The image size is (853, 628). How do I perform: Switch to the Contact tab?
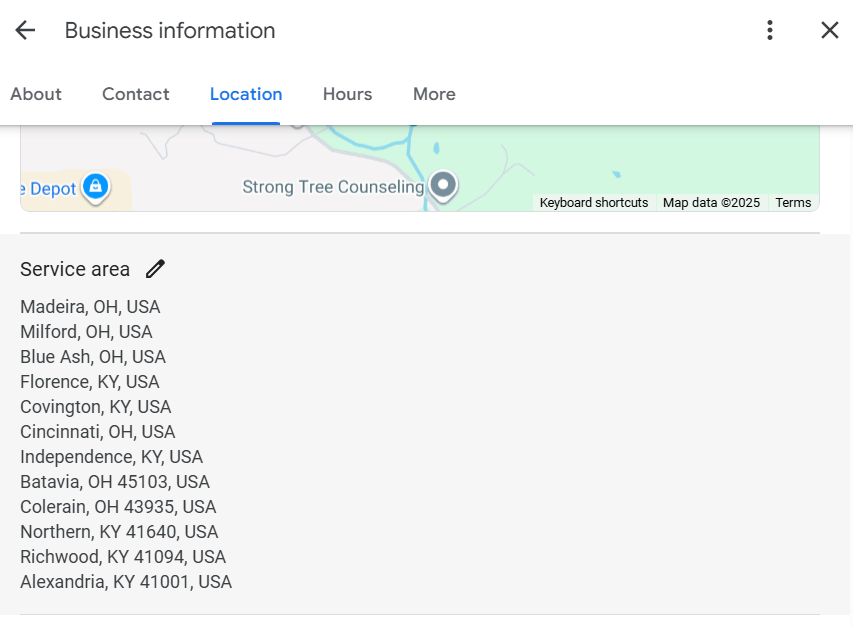(x=135, y=94)
